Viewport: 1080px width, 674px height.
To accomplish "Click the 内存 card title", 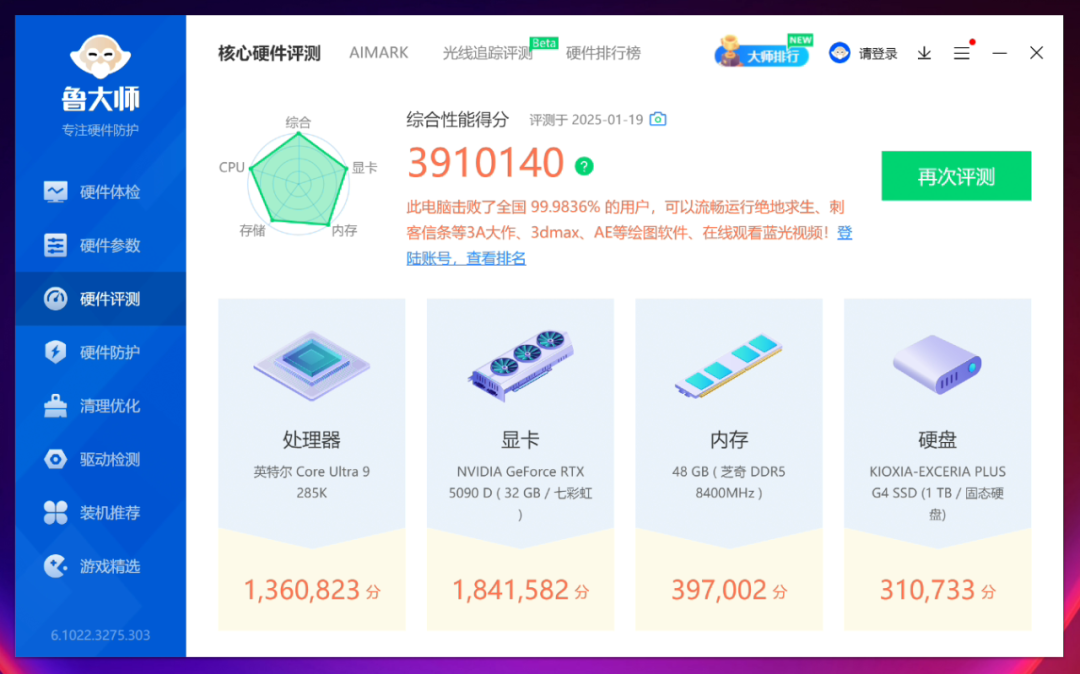I will [729, 439].
